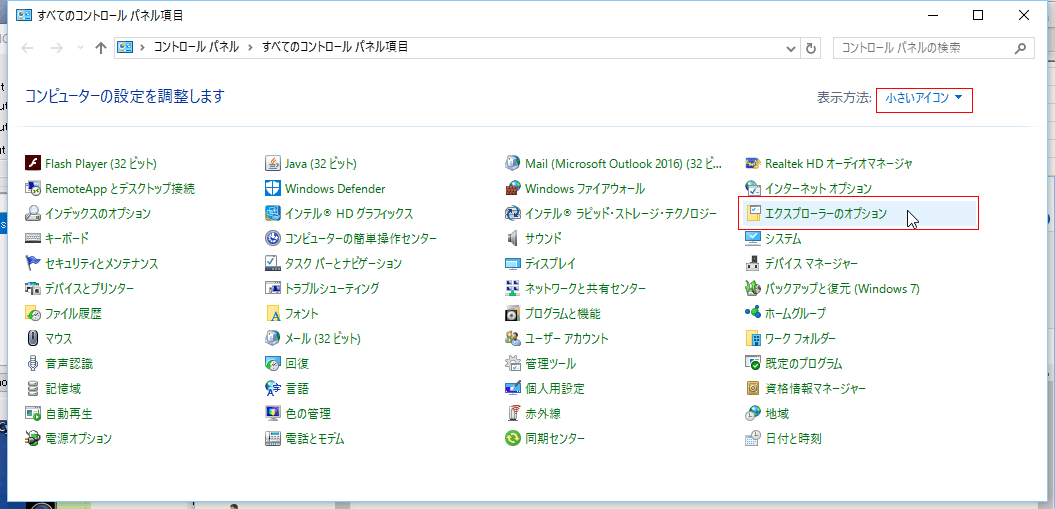This screenshot has width=1055, height=509.
Task: Open プログラムと機能 link
Action: pyautogui.click(x=562, y=313)
